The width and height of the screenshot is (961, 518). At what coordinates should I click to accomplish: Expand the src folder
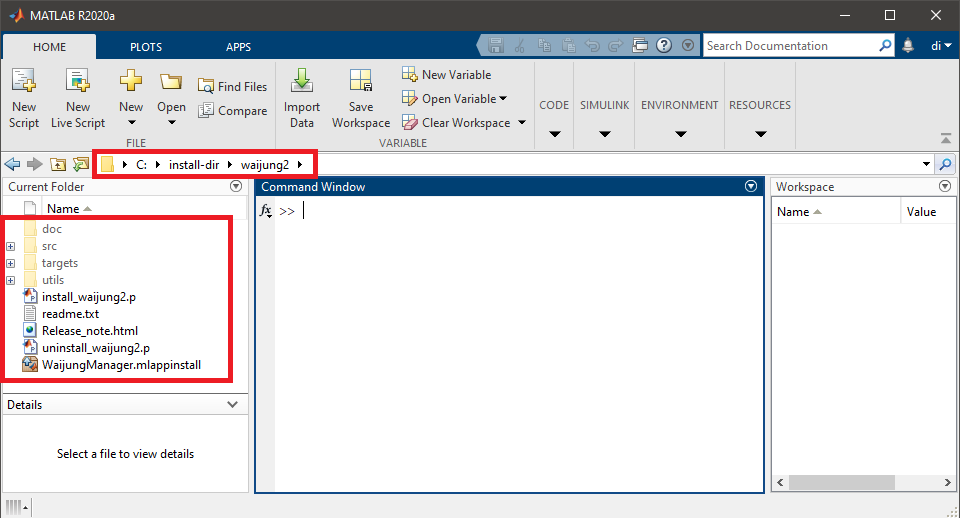click(x=10, y=246)
